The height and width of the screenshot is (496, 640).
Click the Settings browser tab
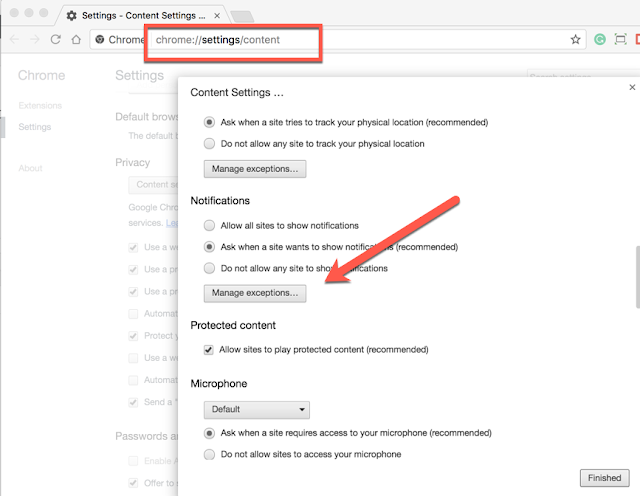tap(138, 16)
